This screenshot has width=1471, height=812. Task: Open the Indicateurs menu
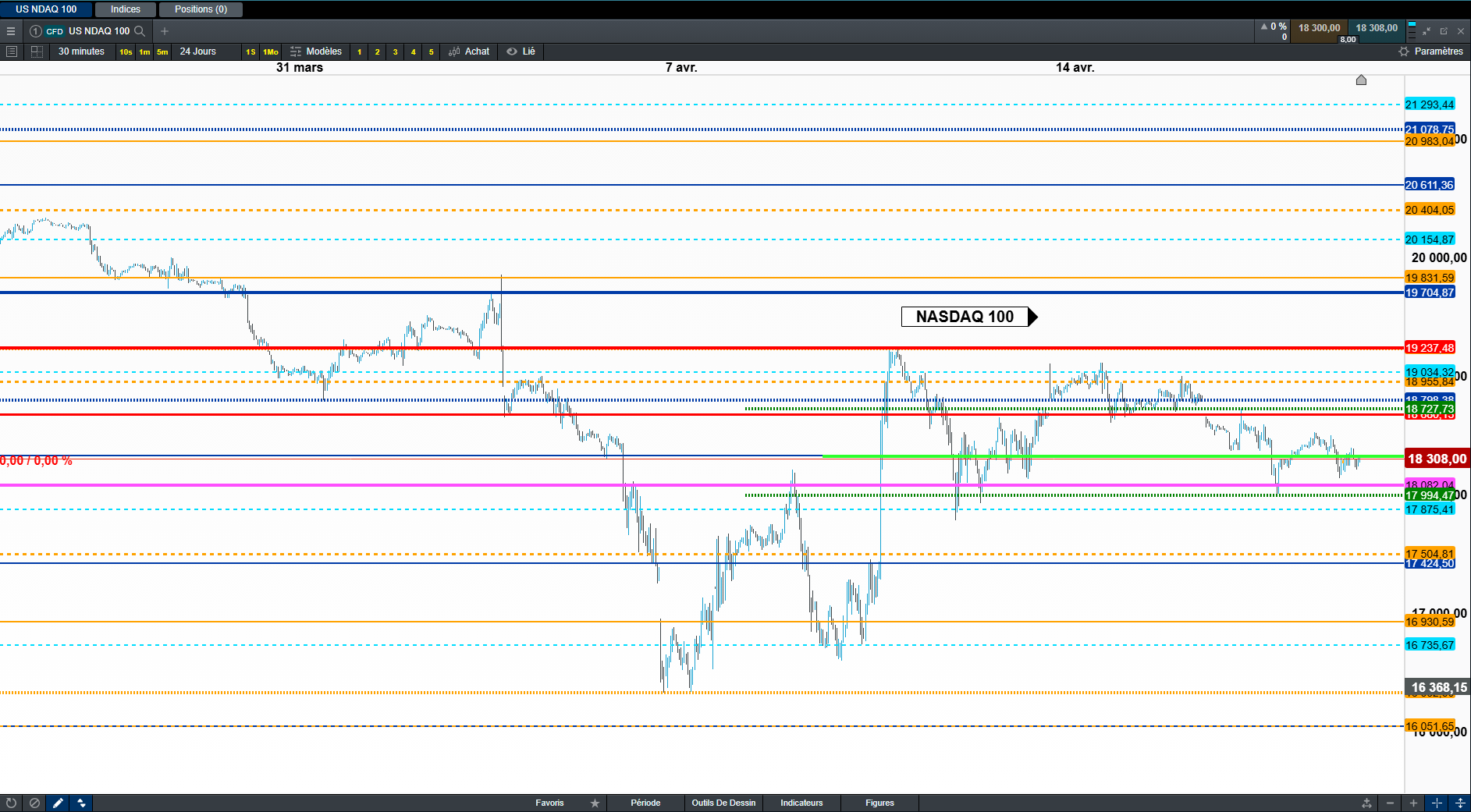coord(801,803)
